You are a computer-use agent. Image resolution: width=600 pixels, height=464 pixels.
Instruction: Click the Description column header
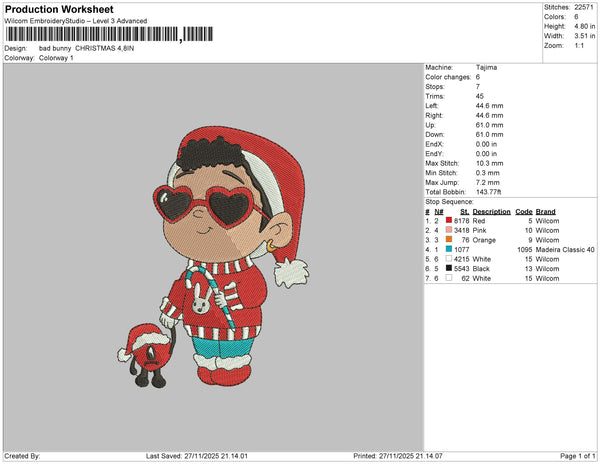491,211
